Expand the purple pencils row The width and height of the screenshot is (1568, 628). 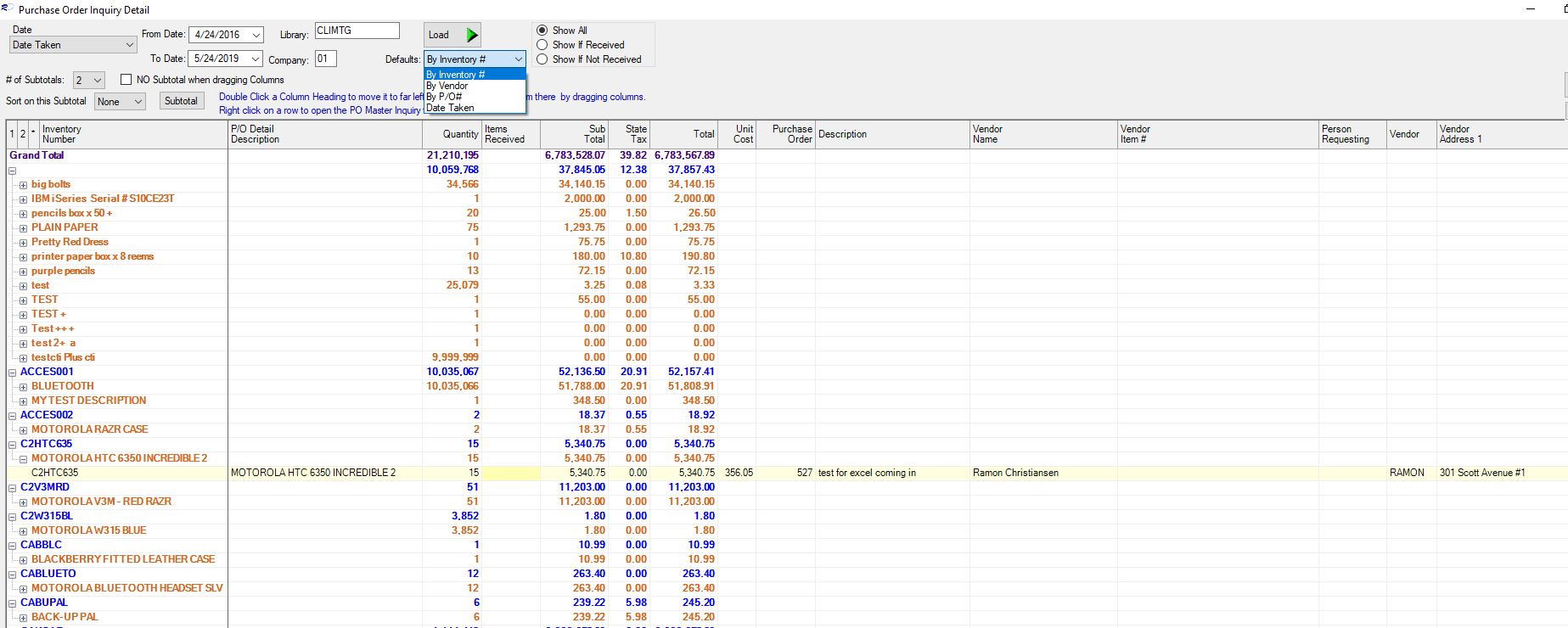click(24, 272)
